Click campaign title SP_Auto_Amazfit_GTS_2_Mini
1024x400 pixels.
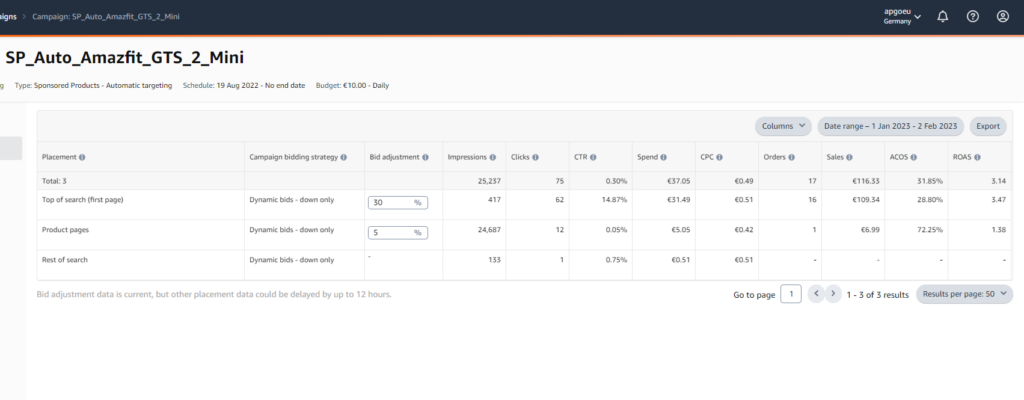[125, 58]
